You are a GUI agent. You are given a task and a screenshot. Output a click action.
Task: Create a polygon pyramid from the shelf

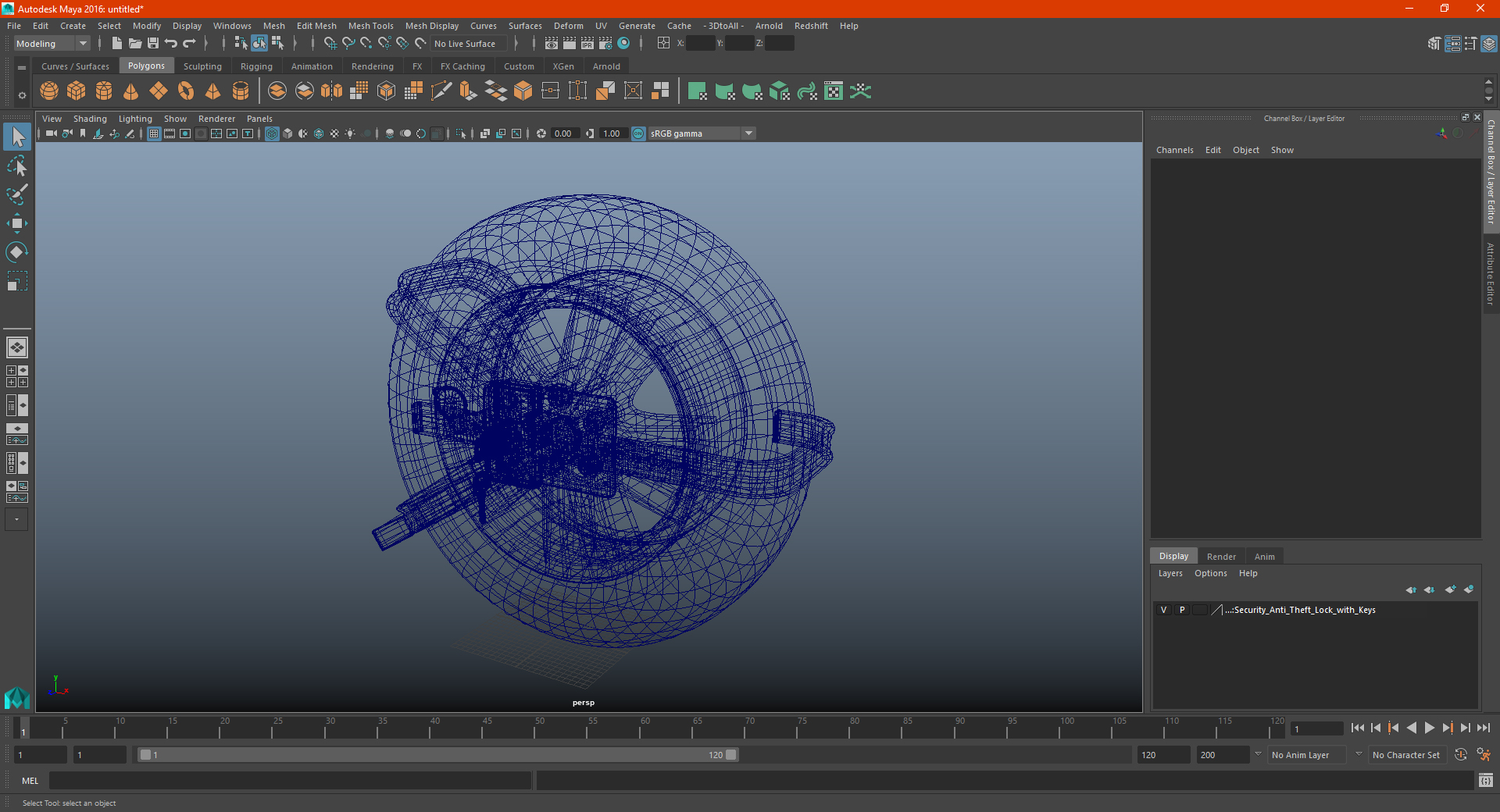coord(213,91)
